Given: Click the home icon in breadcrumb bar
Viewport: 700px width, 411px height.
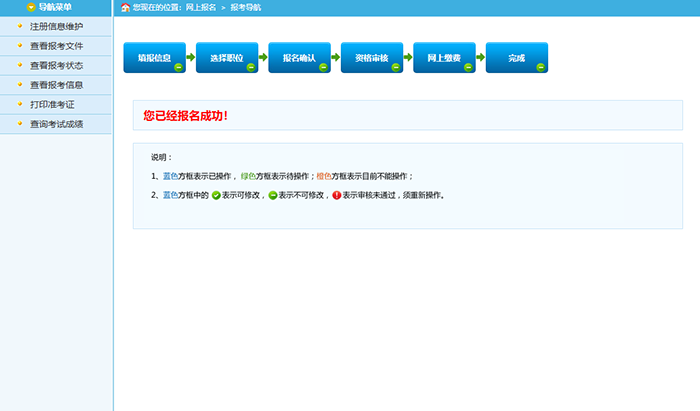Looking at the screenshot, I should (125, 8).
